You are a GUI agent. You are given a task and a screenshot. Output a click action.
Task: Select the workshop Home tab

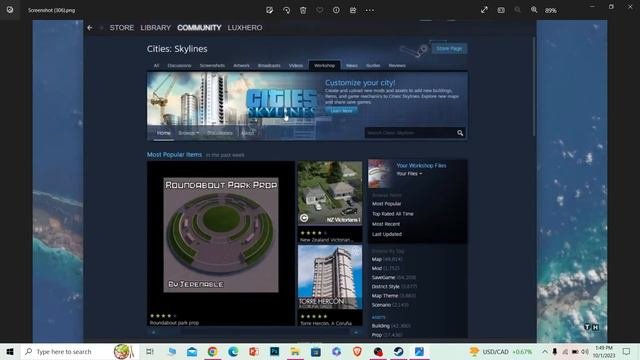164,133
